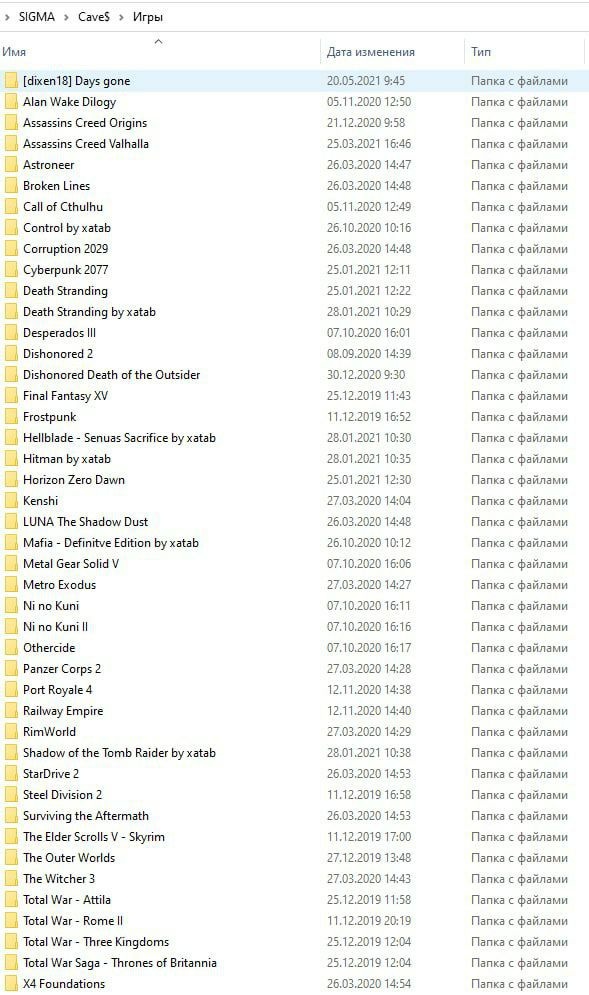Select the Frostpunk folder icon

[11, 417]
